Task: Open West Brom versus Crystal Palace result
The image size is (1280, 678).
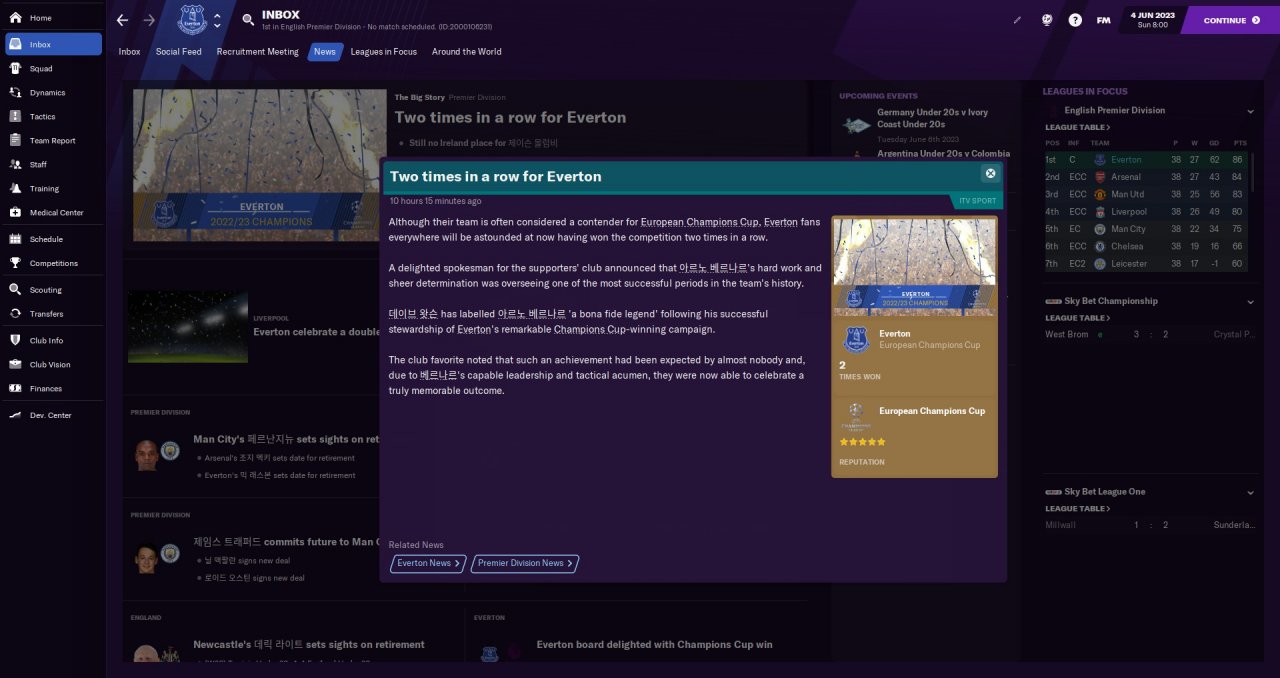Action: tap(1150, 335)
